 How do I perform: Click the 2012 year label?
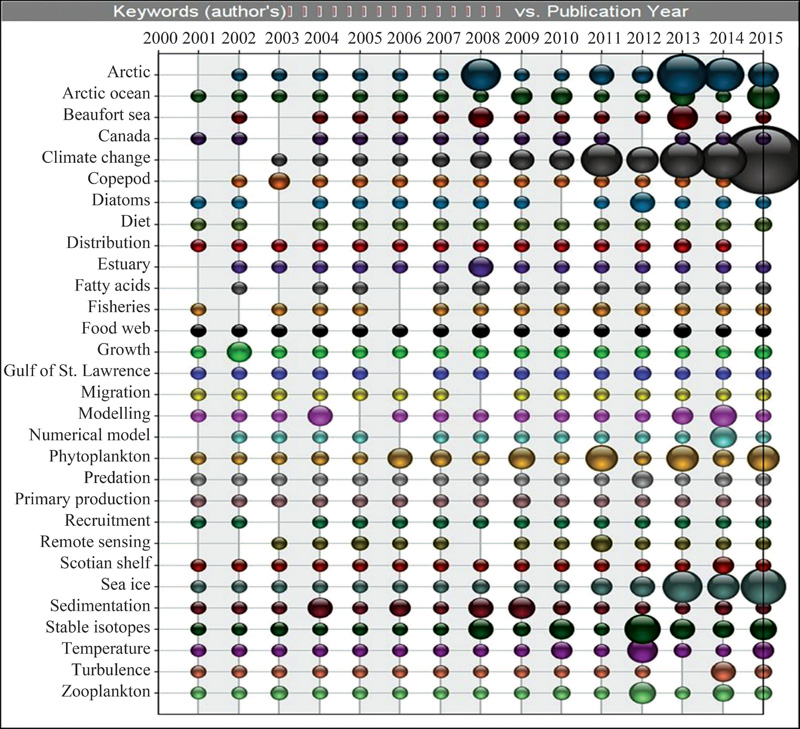(x=644, y=38)
